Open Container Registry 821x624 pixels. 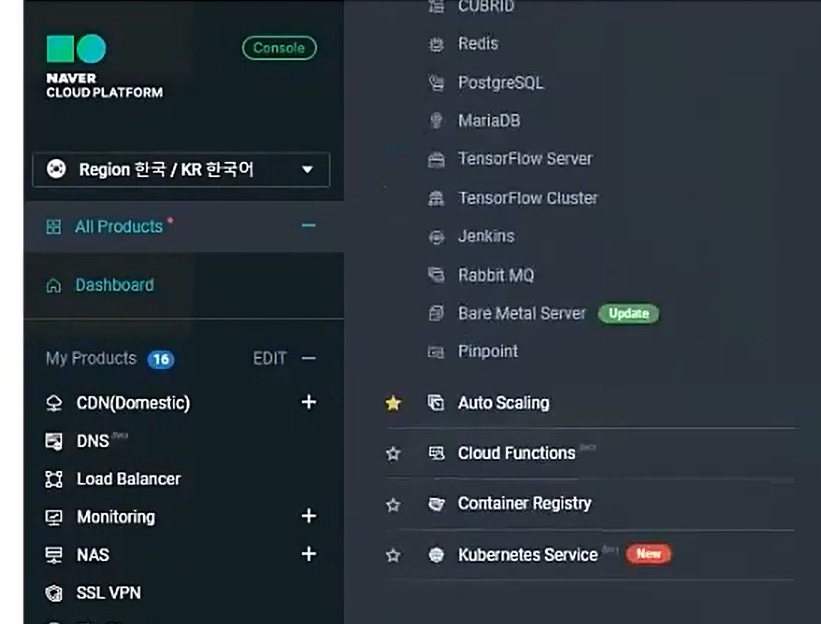[525, 504]
